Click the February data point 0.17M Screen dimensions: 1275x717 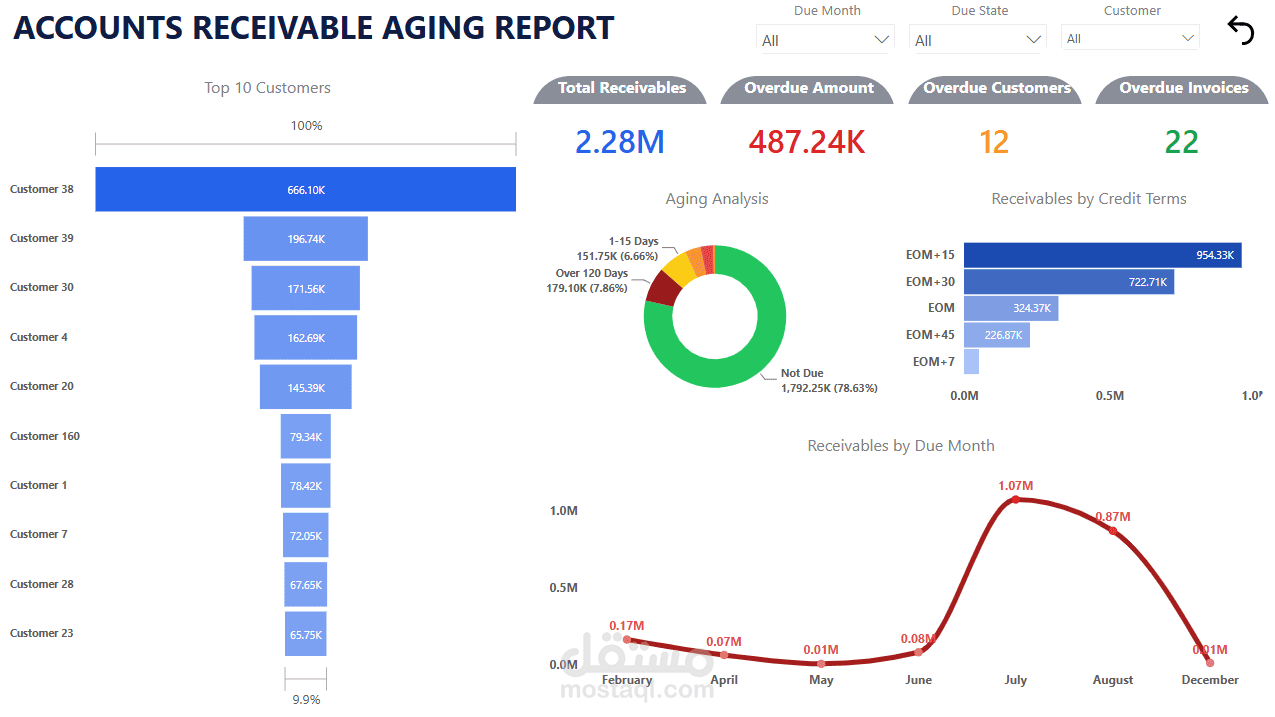pyautogui.click(x=627, y=640)
